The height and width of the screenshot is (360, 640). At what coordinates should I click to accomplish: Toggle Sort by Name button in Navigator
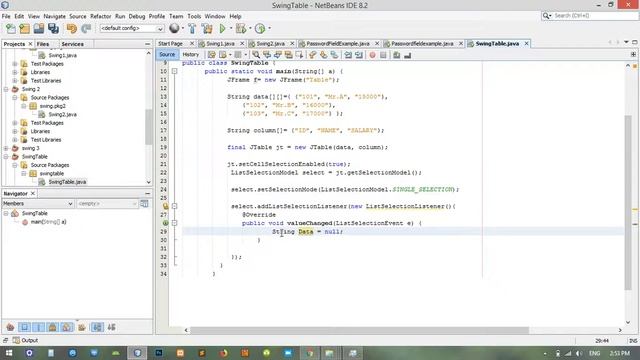(x=97, y=327)
